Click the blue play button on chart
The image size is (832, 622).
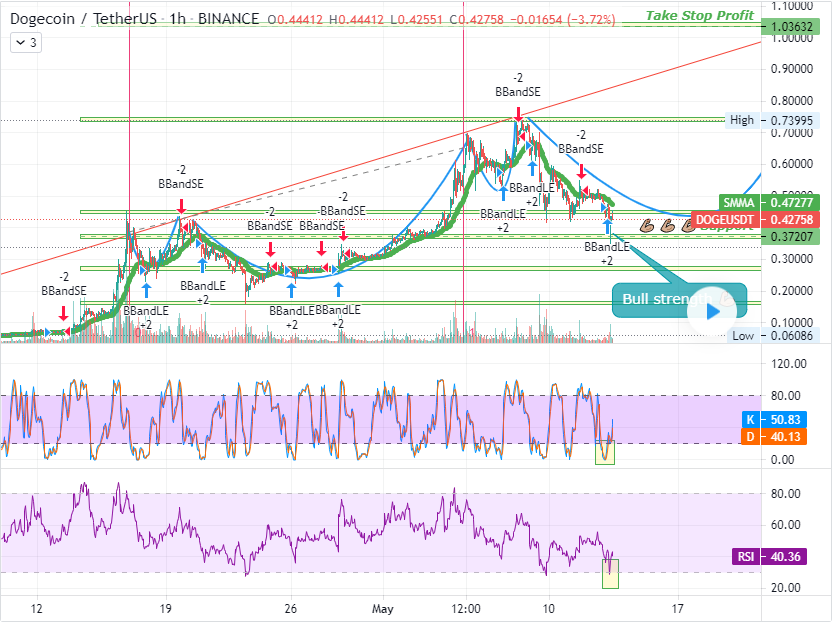711,310
